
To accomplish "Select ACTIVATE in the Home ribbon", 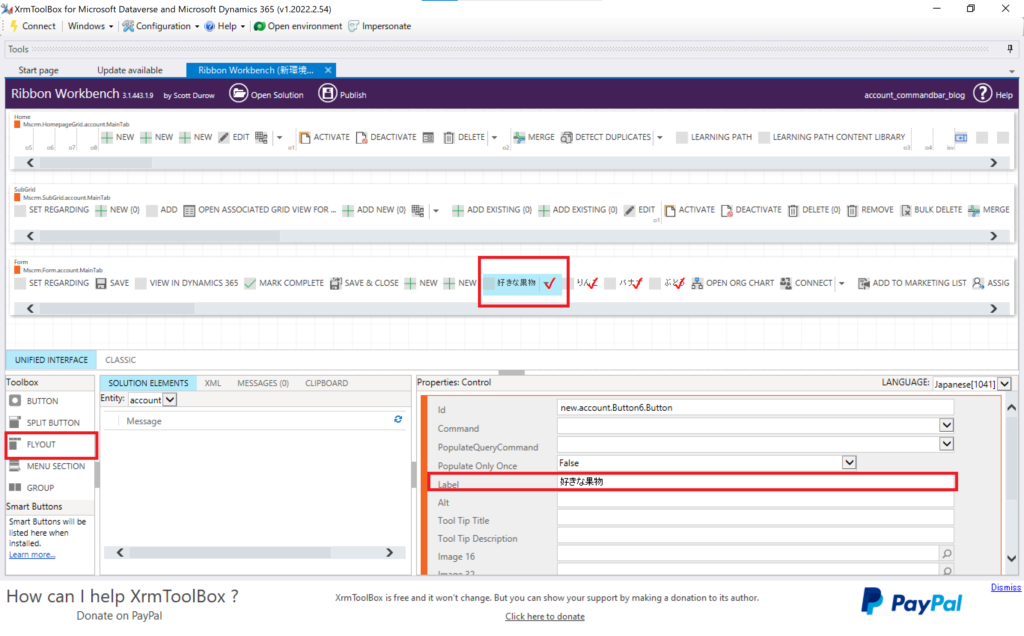I will click(325, 137).
